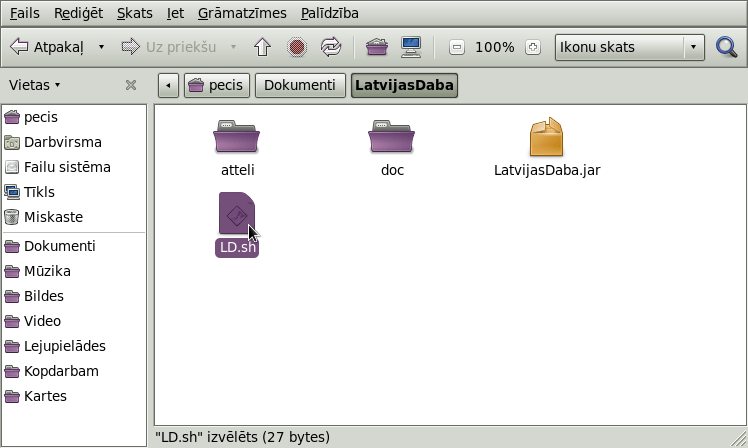Click the atteli folder name label
The width and height of the screenshot is (748, 448).
238,170
